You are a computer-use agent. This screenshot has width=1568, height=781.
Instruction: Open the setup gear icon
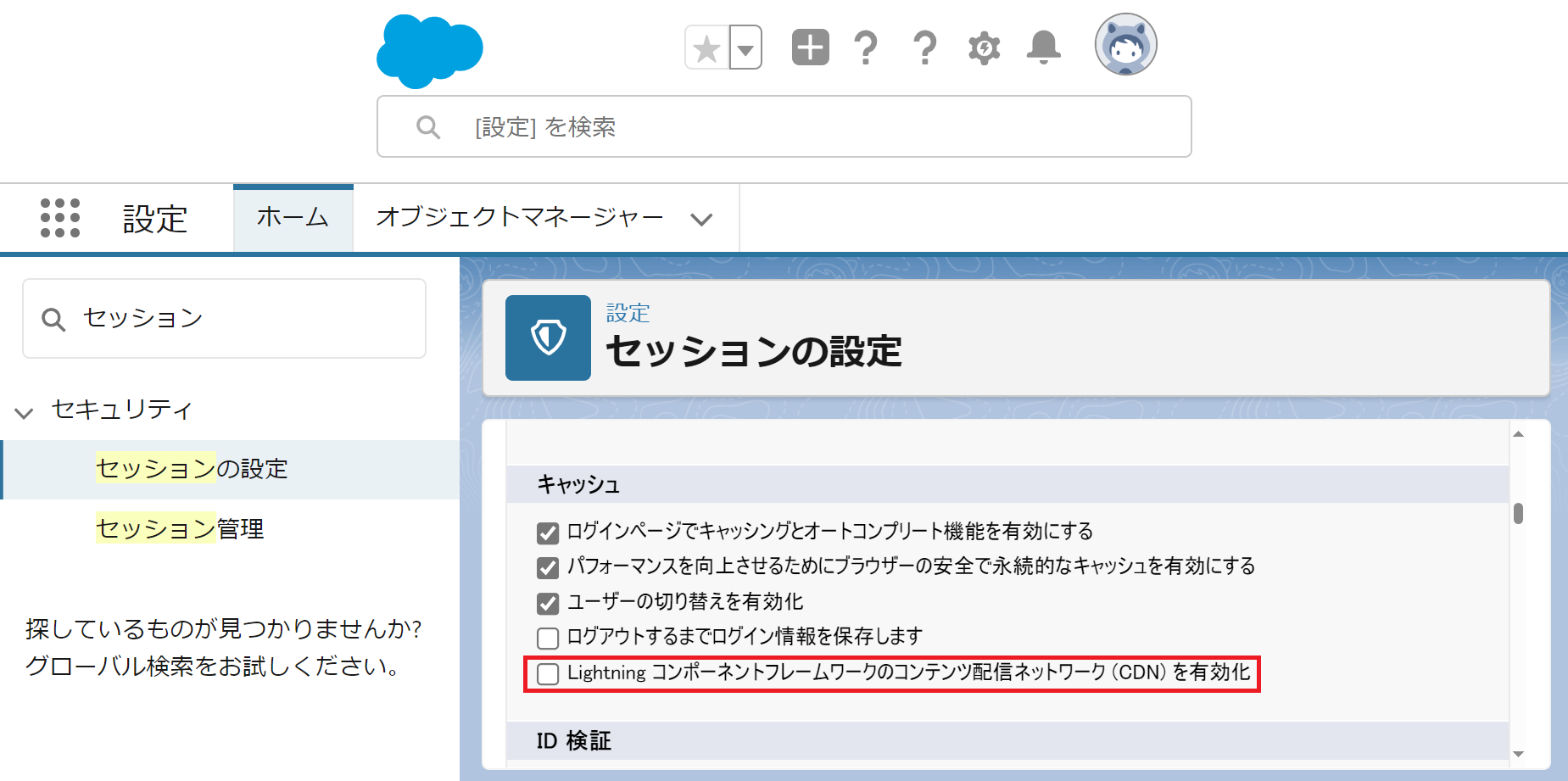(984, 48)
